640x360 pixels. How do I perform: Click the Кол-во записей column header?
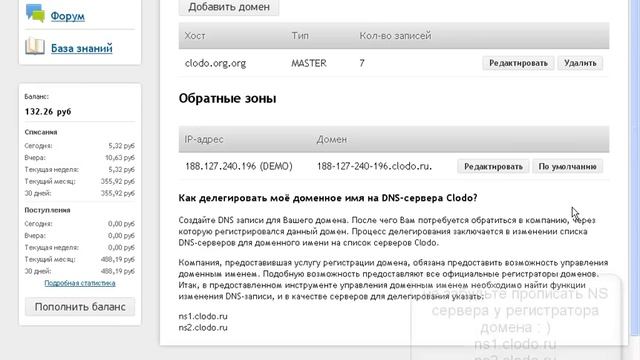click(395, 36)
